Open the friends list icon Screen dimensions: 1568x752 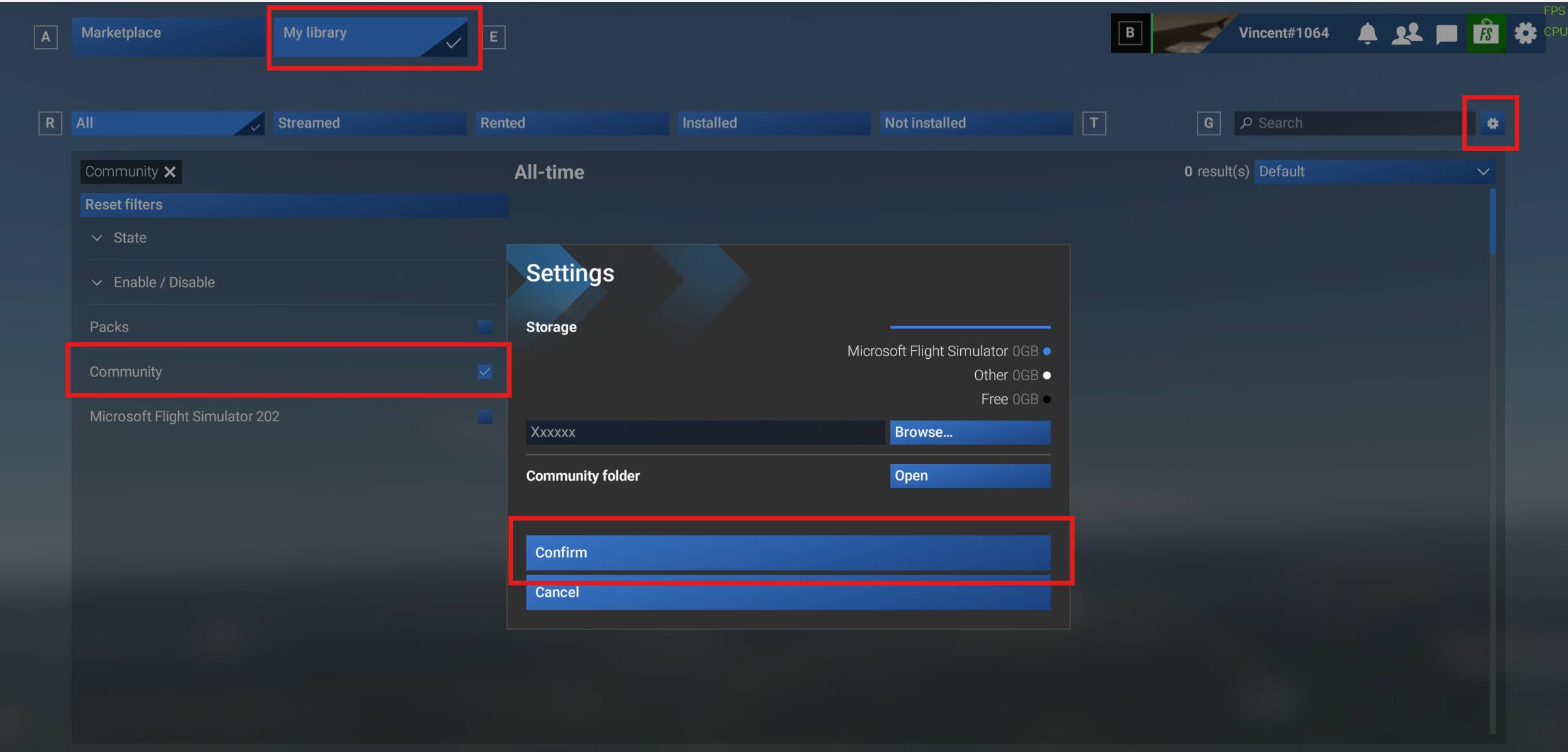tap(1406, 33)
